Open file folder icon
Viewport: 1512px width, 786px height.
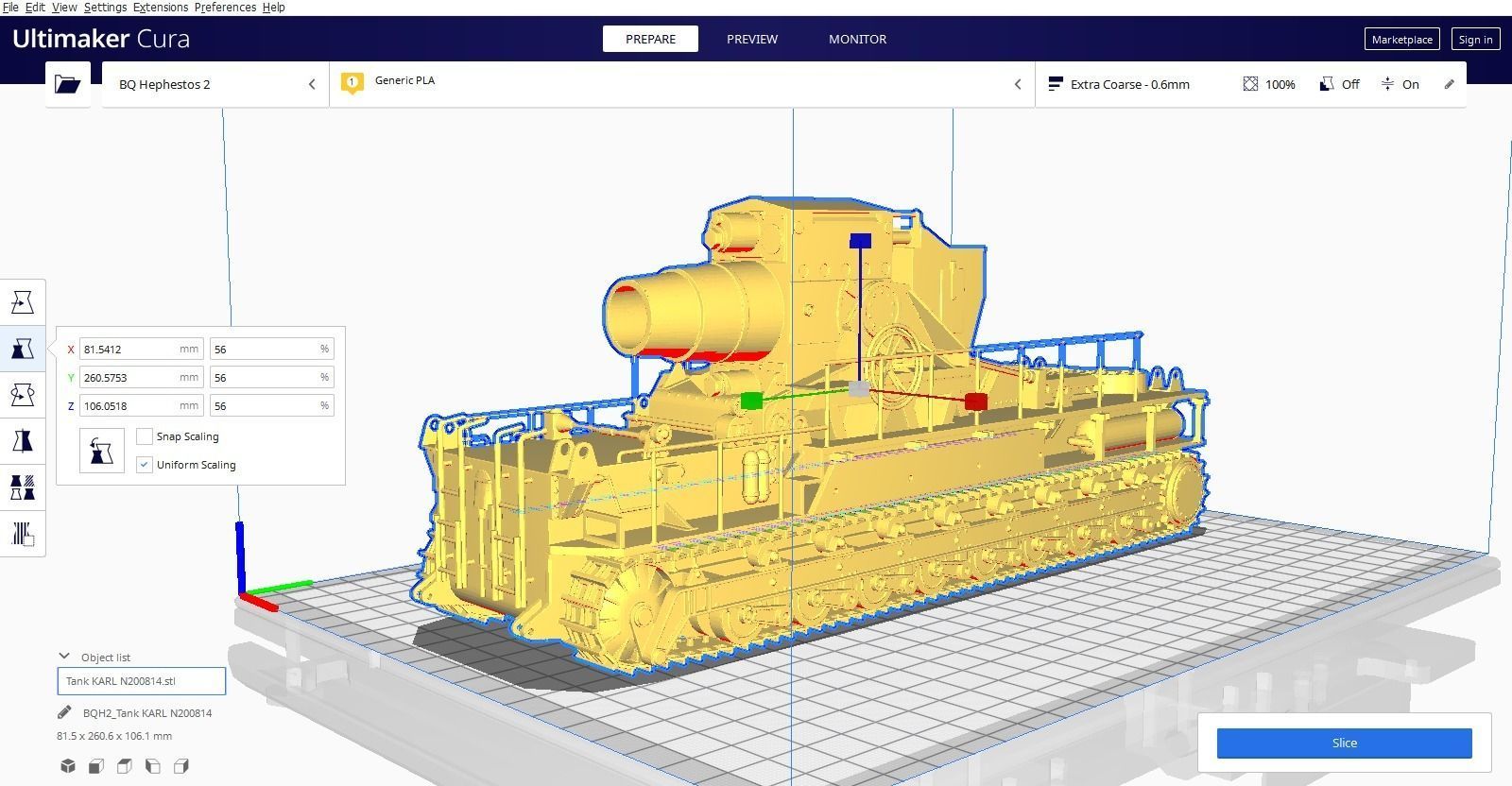(x=68, y=84)
